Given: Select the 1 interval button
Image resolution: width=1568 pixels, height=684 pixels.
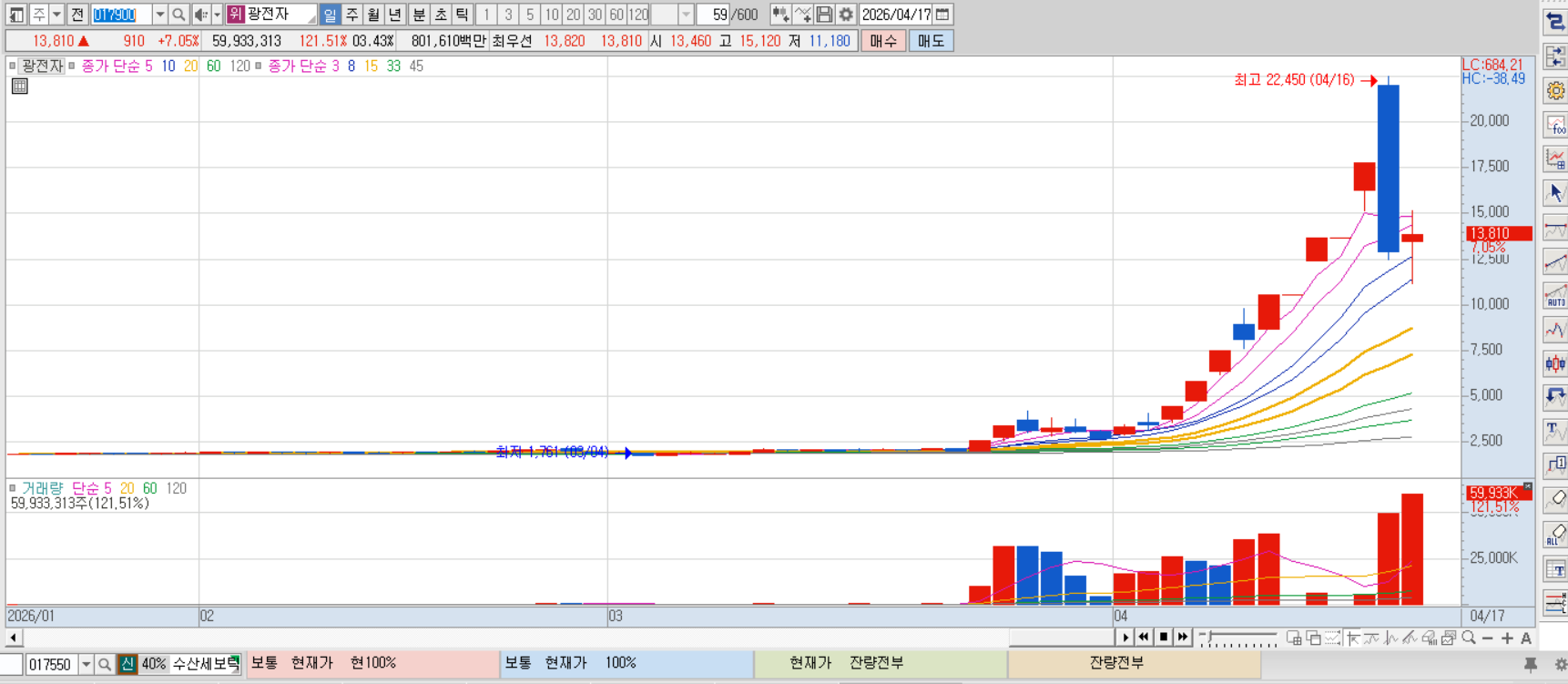Looking at the screenshot, I should [x=486, y=15].
